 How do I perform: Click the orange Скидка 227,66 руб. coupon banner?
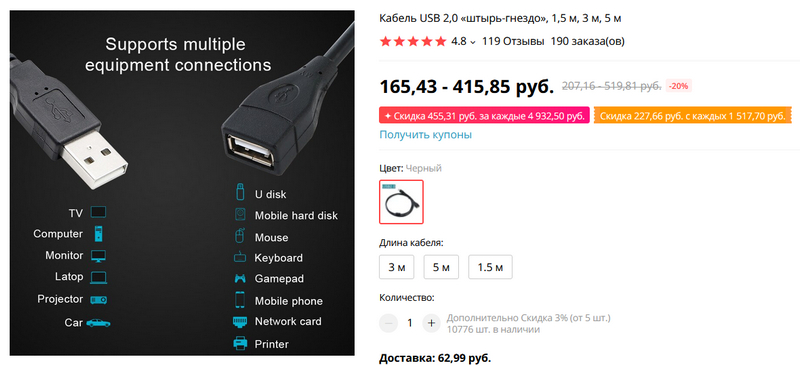692,115
